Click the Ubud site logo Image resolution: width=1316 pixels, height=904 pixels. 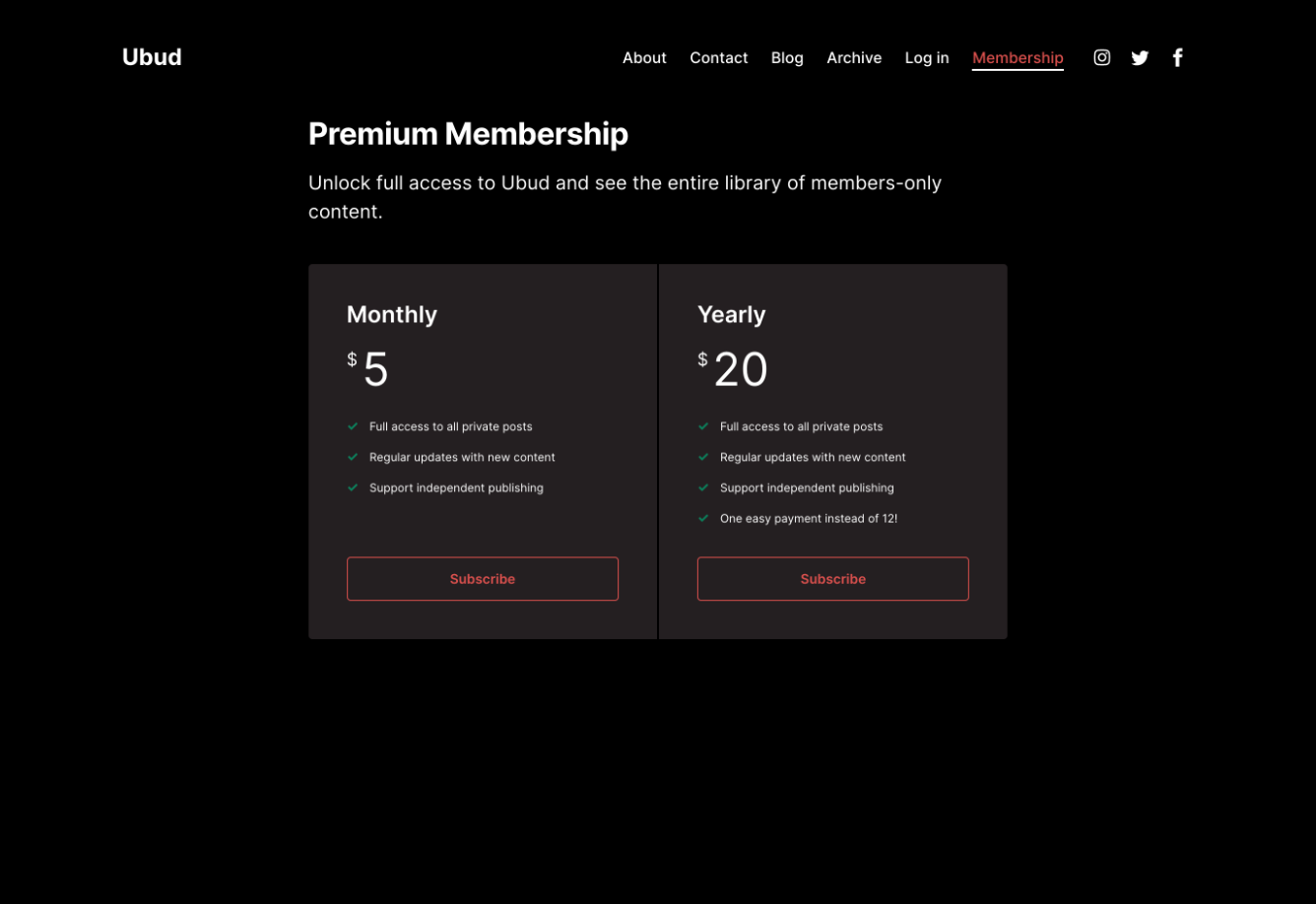click(152, 57)
